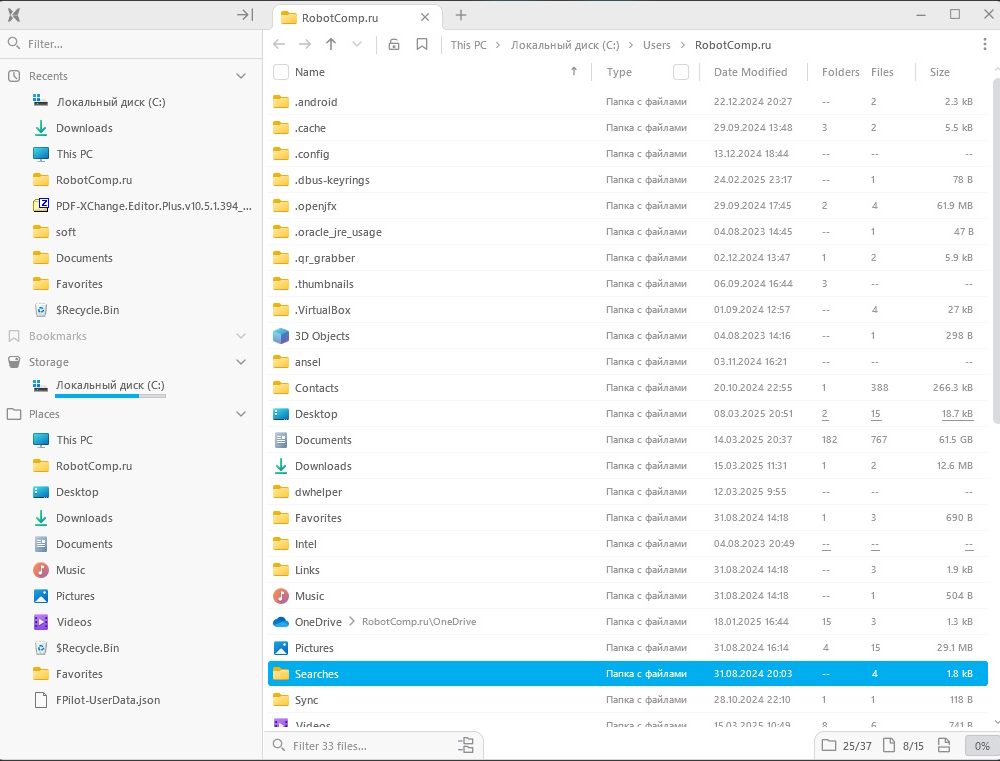This screenshot has height=761, width=1000.
Task: Jump to This PC in the breadcrumb
Action: tap(468, 45)
